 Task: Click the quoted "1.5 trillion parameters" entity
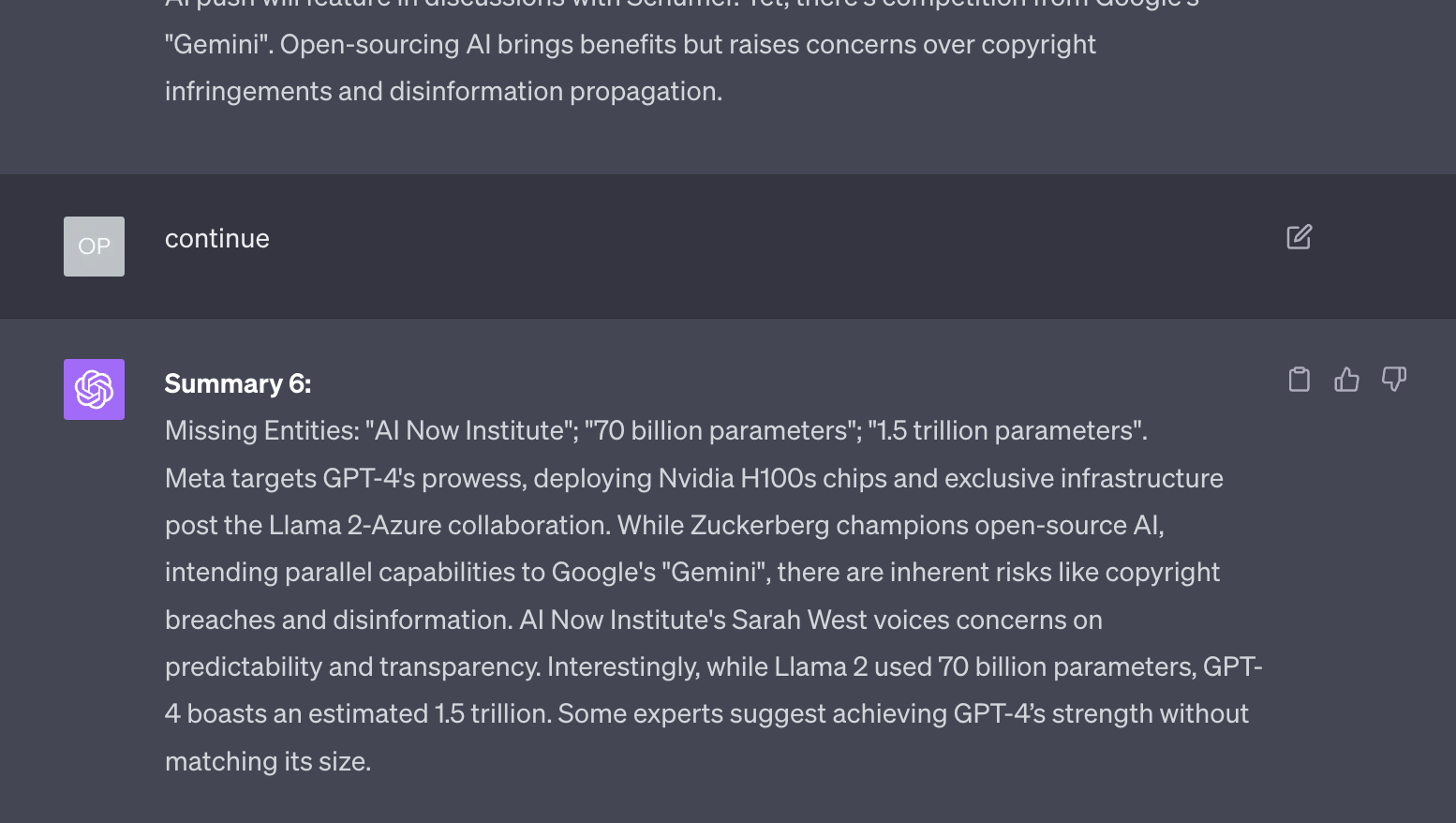point(1005,430)
